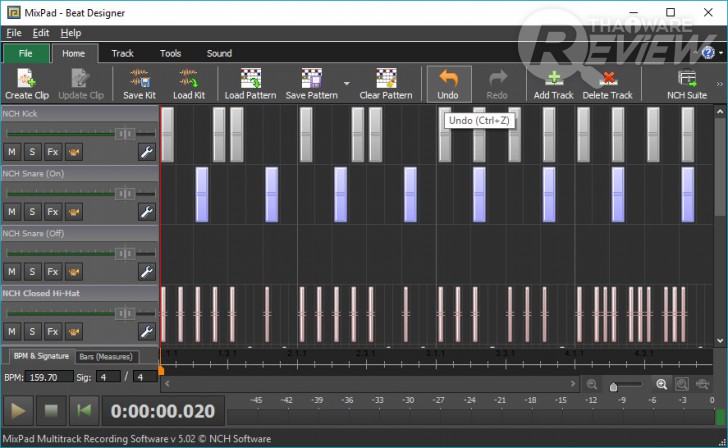Open NCH Closed Hi-Hat settings wrench
Viewport: 728px width, 448px height.
tap(147, 331)
